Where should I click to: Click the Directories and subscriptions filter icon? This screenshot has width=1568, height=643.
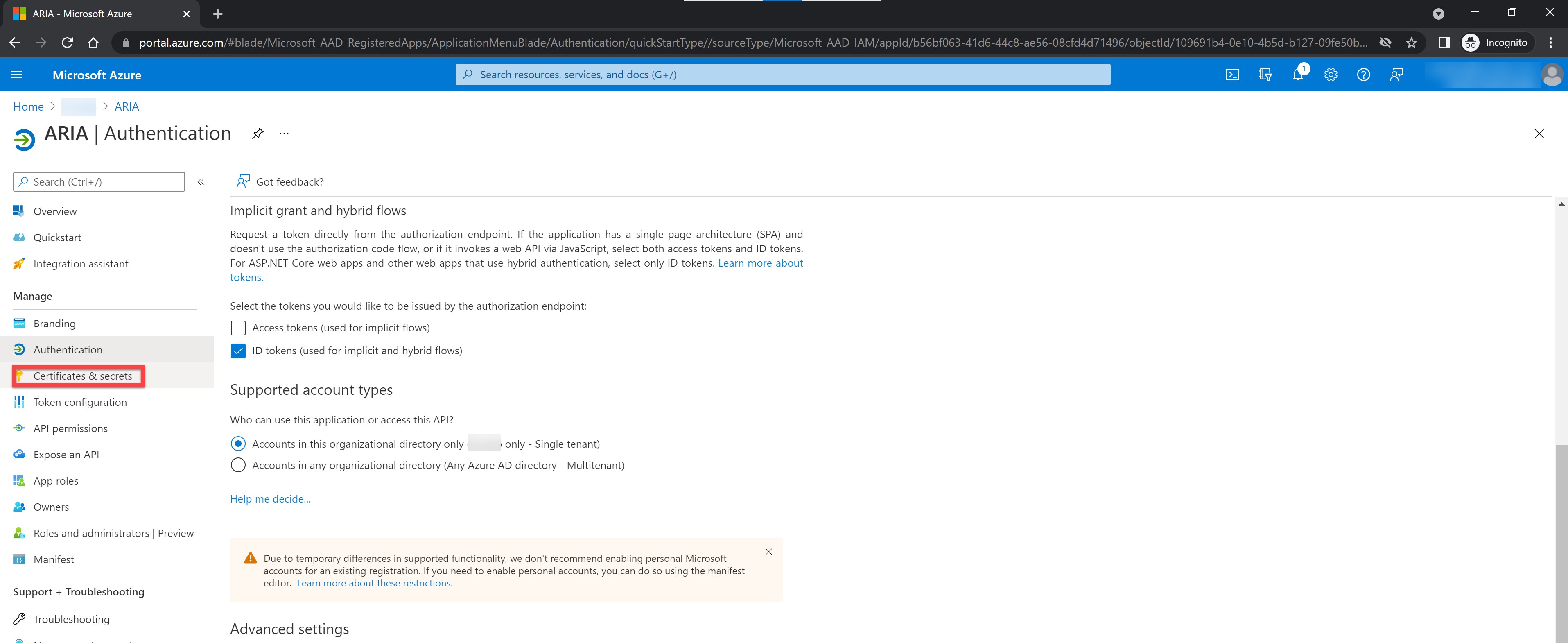(1265, 74)
